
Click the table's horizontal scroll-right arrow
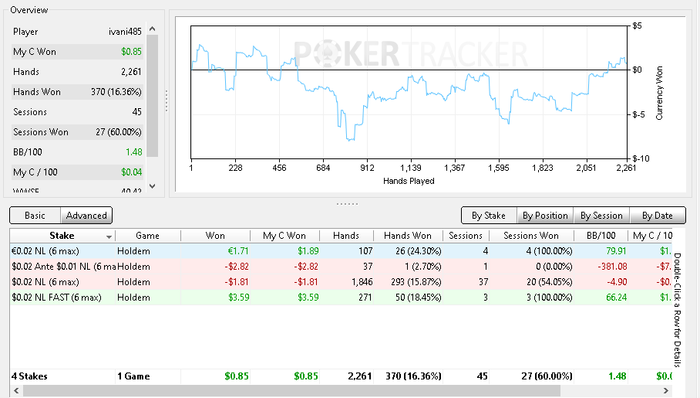[666, 391]
